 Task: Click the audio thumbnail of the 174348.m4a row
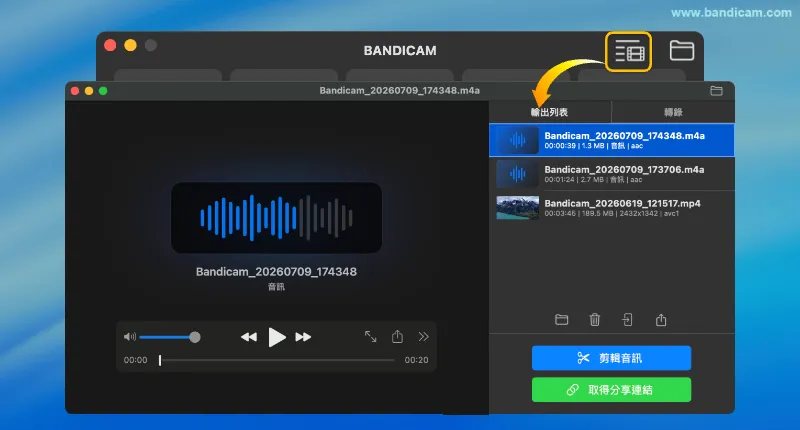tap(517, 140)
